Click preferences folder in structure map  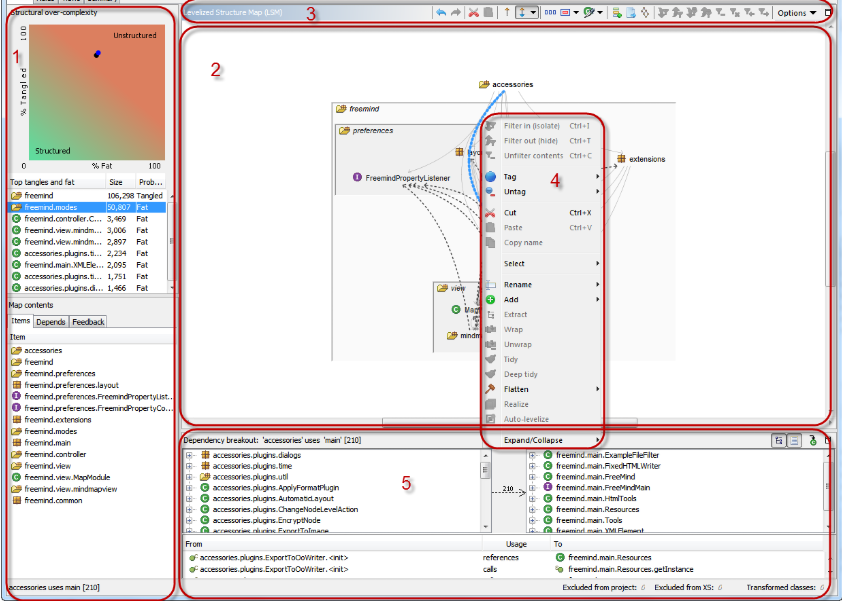click(366, 130)
